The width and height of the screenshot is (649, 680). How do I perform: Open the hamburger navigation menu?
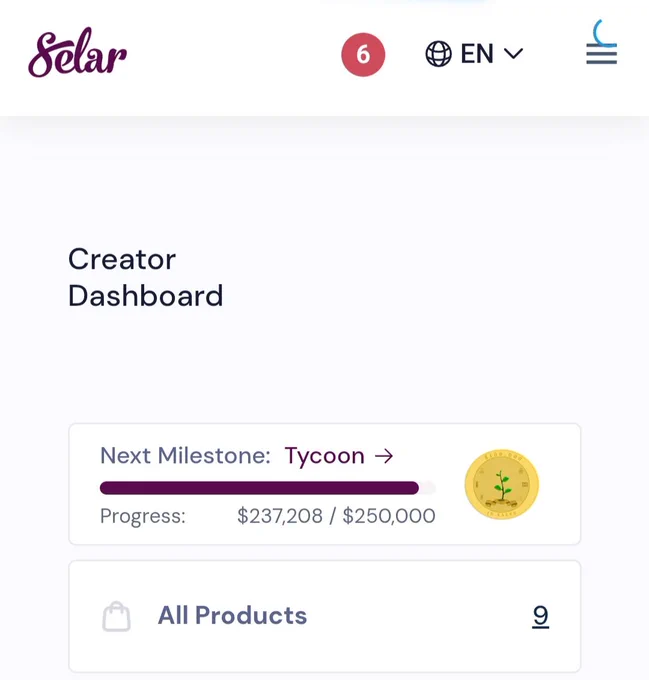[x=601, y=54]
